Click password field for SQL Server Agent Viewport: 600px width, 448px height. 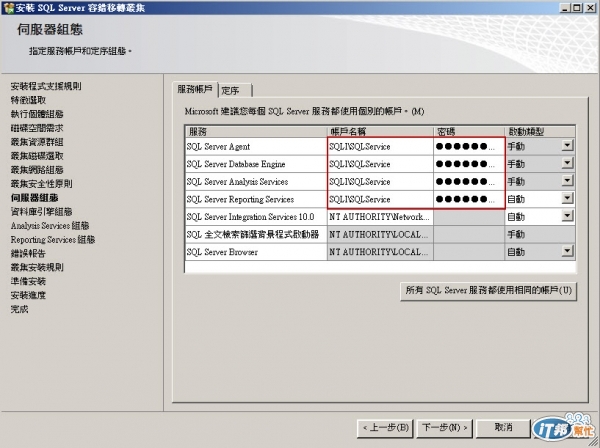tap(469, 147)
